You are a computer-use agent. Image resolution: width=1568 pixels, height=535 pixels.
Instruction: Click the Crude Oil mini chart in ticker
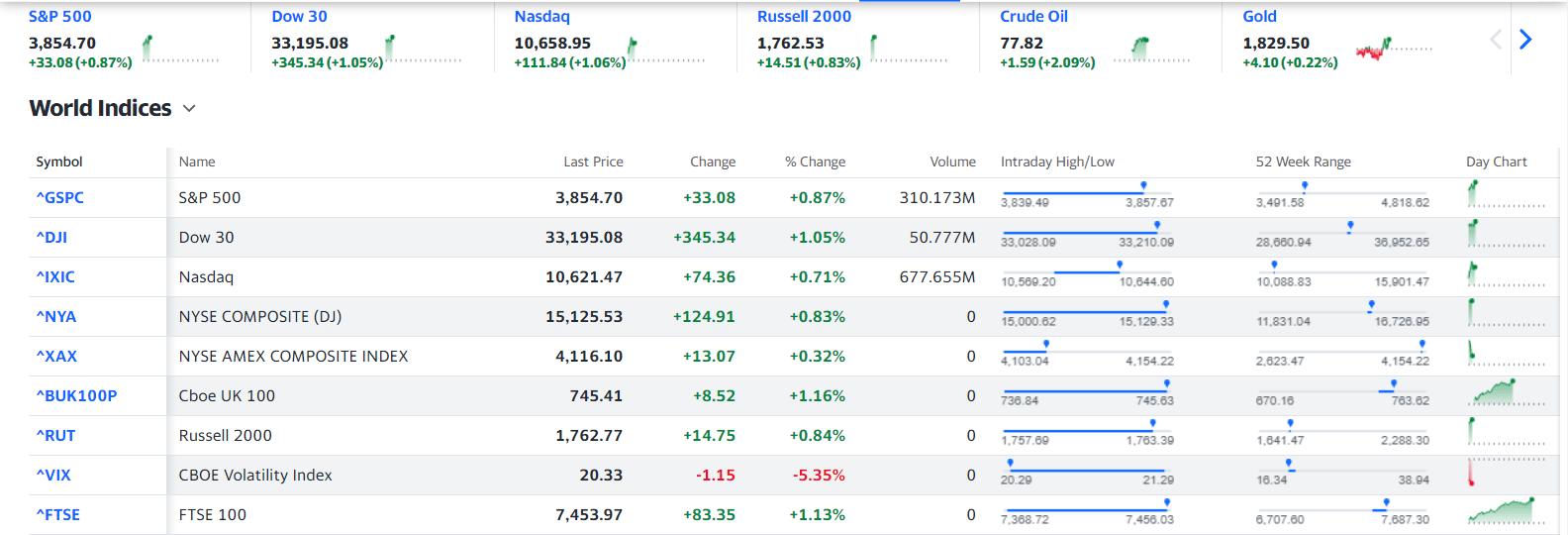(x=1151, y=50)
